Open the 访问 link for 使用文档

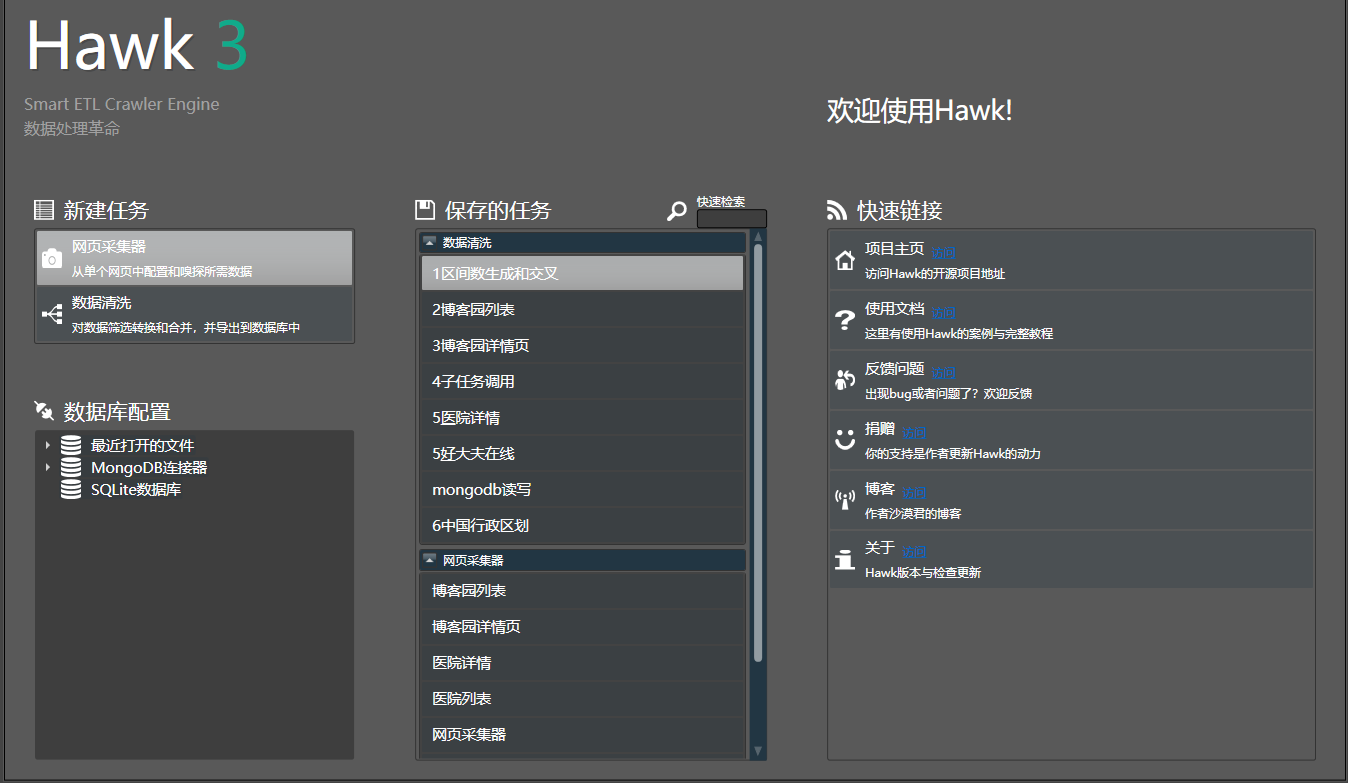point(943,313)
